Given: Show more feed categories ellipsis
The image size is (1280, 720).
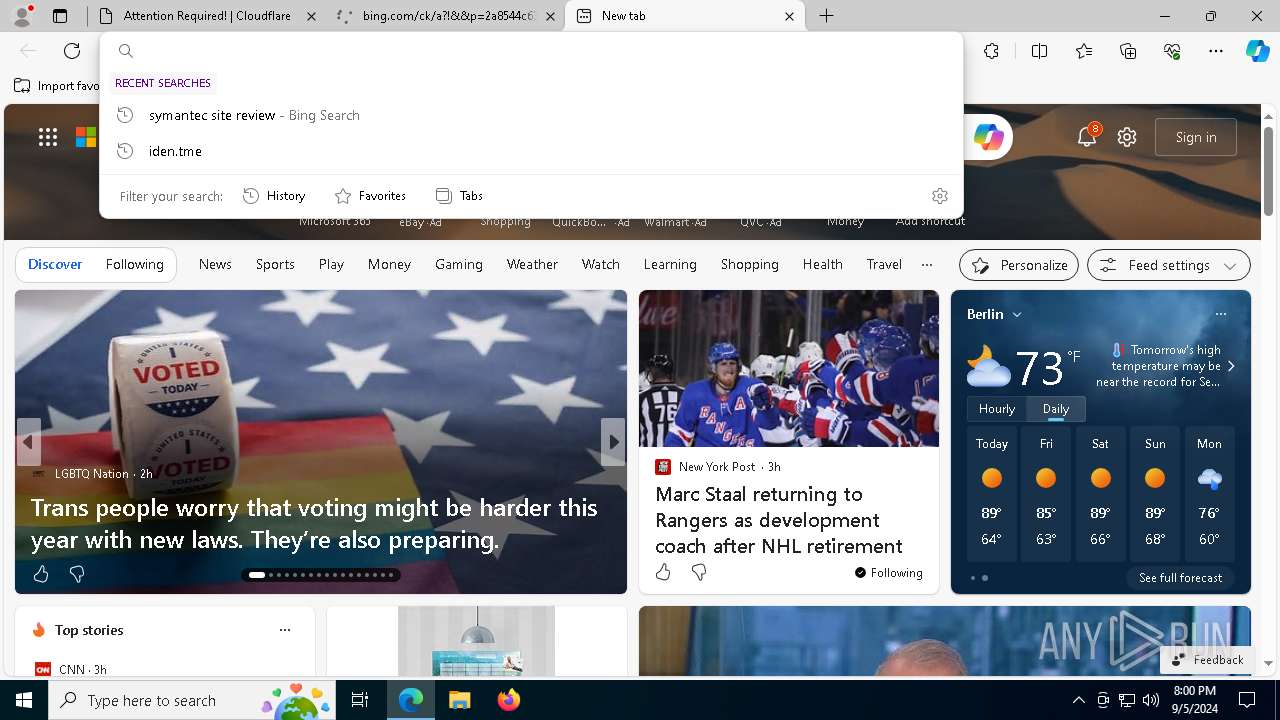Looking at the screenshot, I should [x=927, y=265].
